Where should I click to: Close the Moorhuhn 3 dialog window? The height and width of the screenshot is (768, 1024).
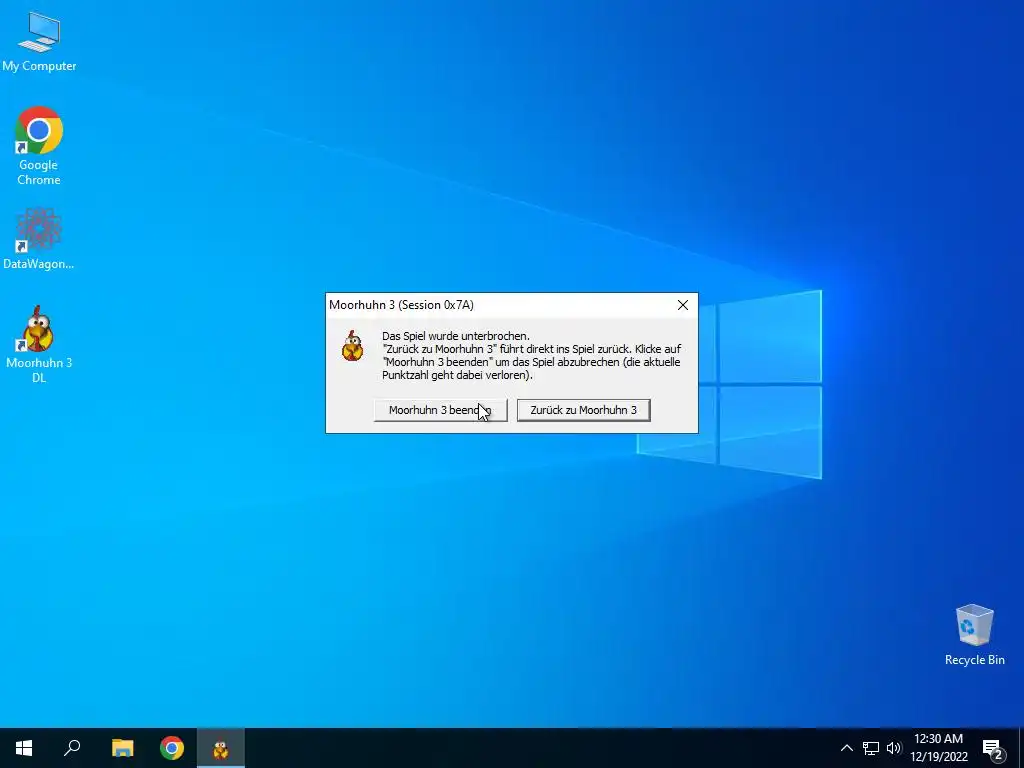click(682, 305)
